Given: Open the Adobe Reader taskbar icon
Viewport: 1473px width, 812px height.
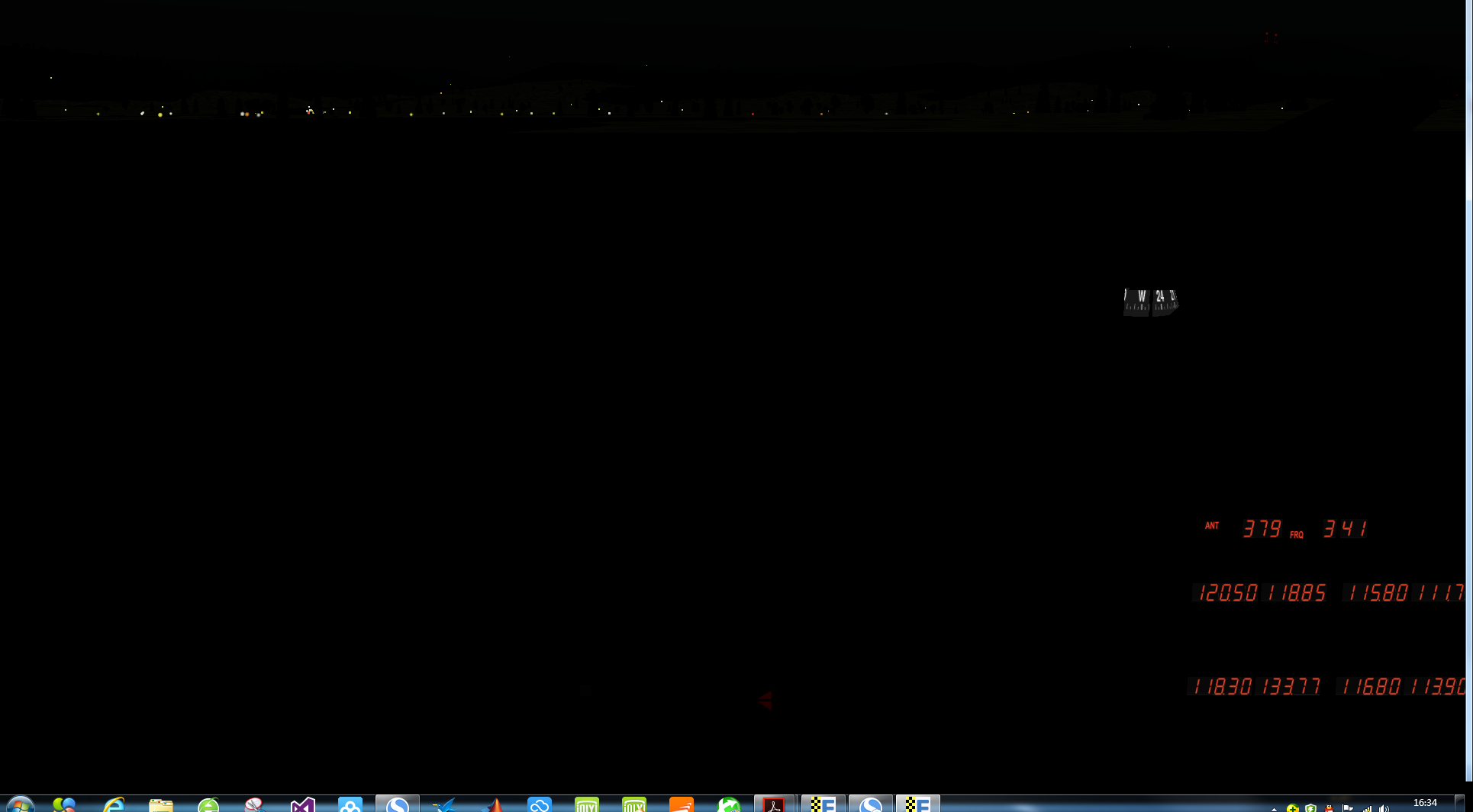Looking at the screenshot, I should tap(775, 804).
